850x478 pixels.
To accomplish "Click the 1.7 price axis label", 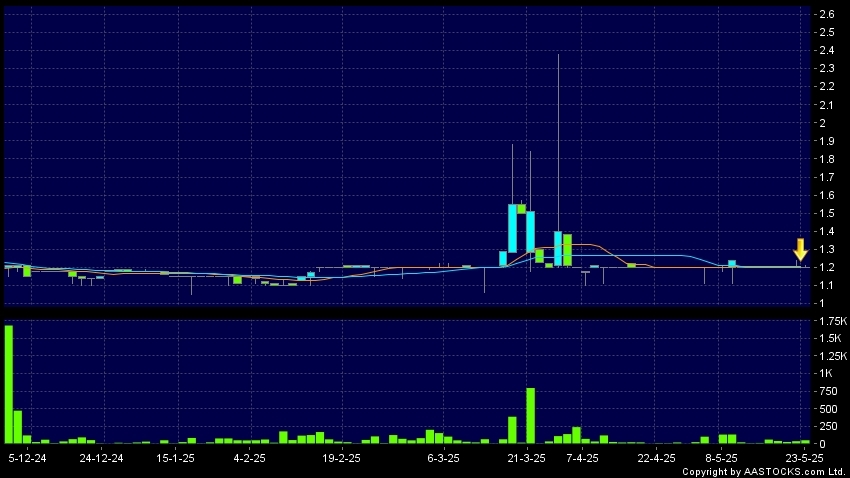I will tap(827, 177).
